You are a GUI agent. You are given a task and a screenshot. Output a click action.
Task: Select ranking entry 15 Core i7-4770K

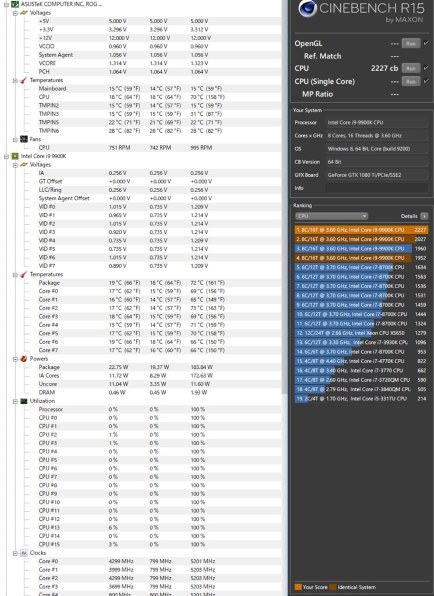[x=361, y=361]
